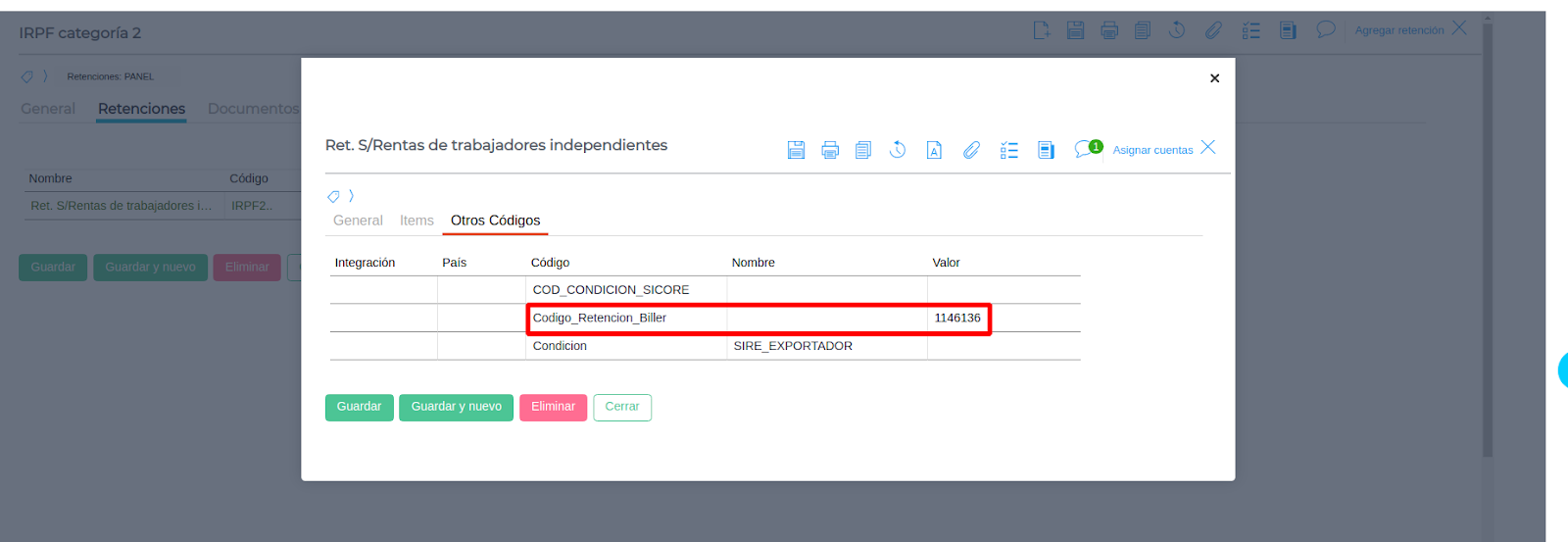Click the outlined Cerrar button

pos(622,407)
